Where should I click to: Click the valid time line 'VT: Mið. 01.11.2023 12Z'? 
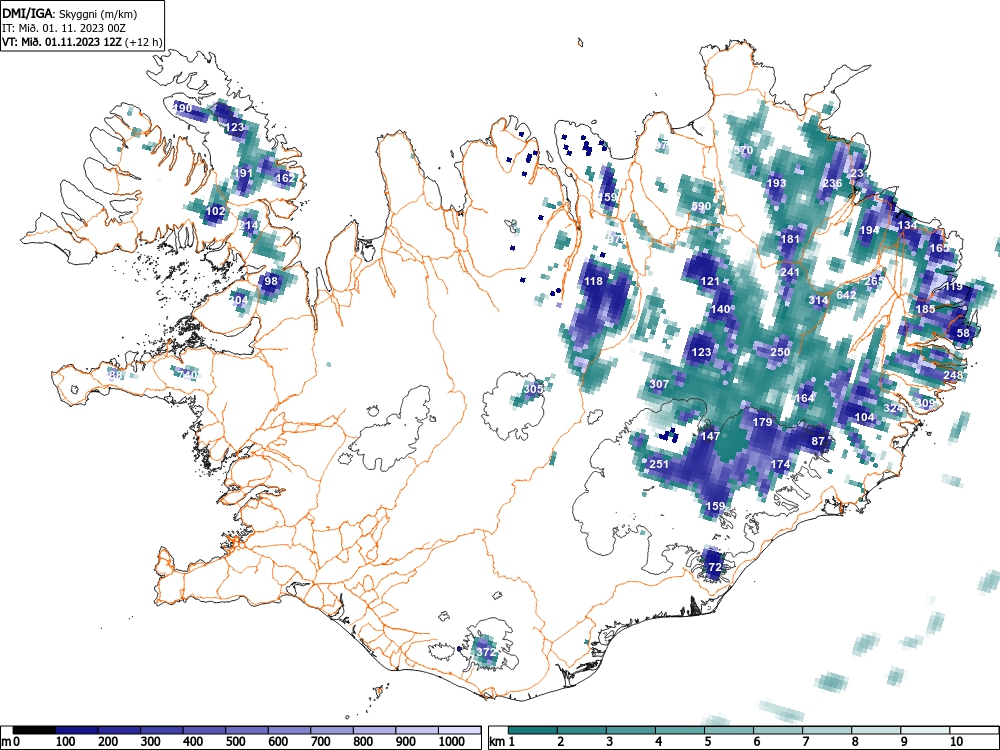click(x=63, y=42)
